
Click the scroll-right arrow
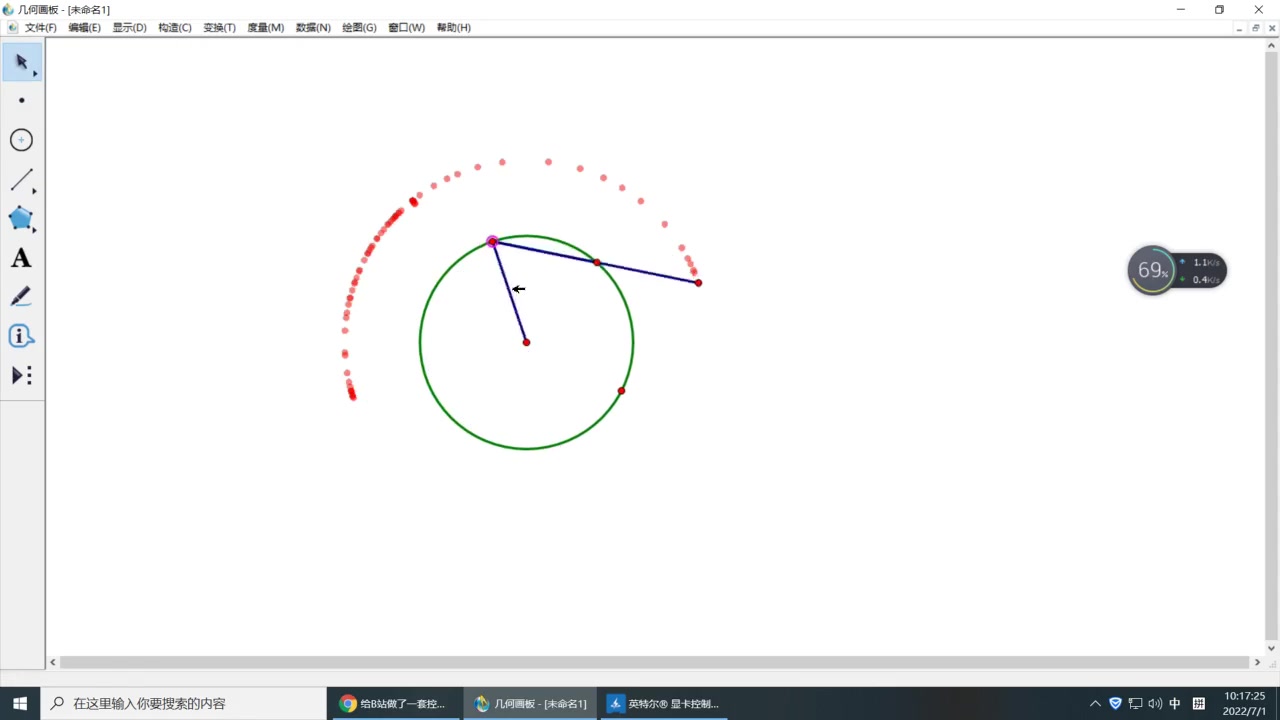(1257, 662)
